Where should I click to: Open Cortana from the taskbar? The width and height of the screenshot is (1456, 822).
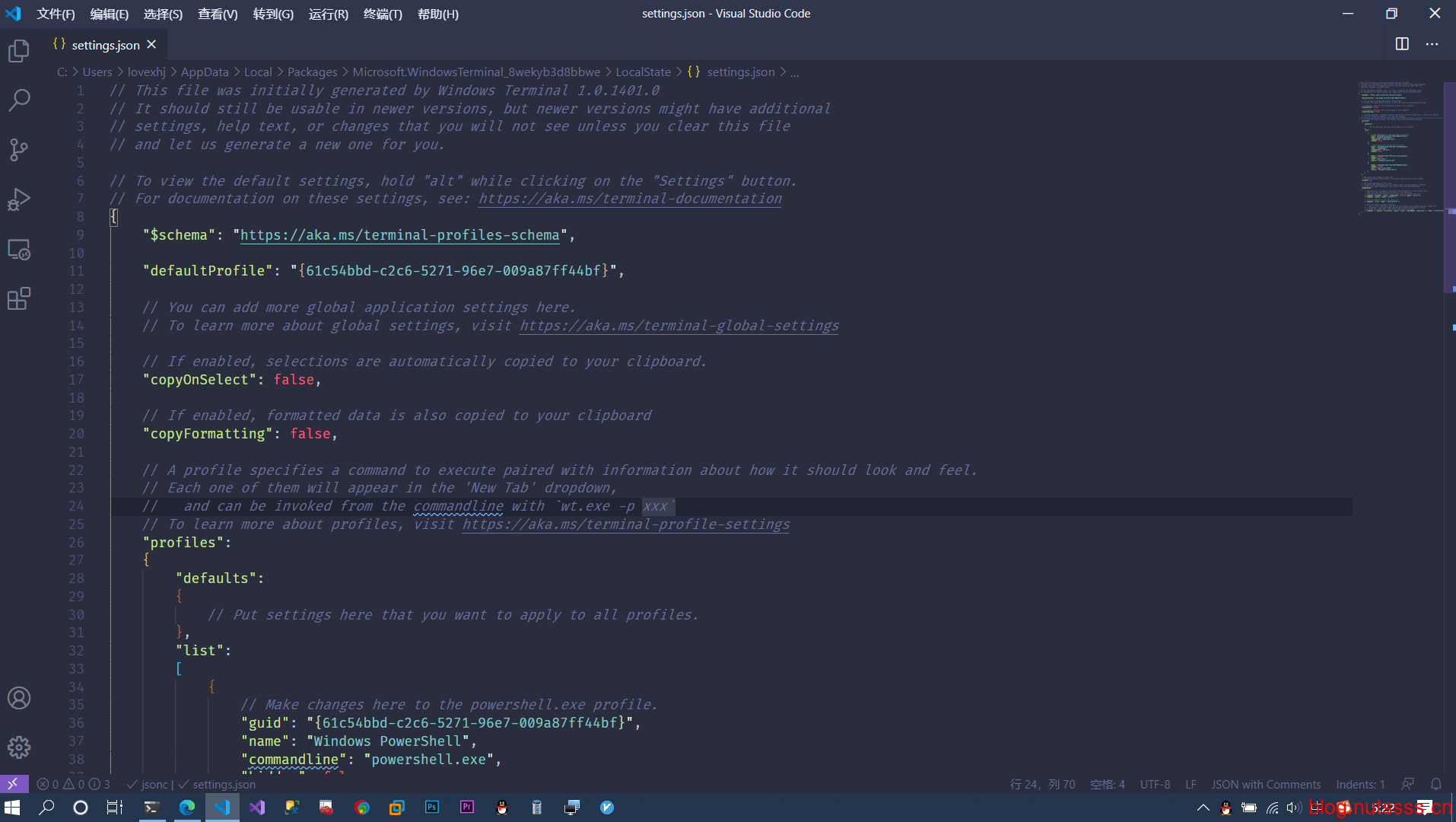pos(81,808)
